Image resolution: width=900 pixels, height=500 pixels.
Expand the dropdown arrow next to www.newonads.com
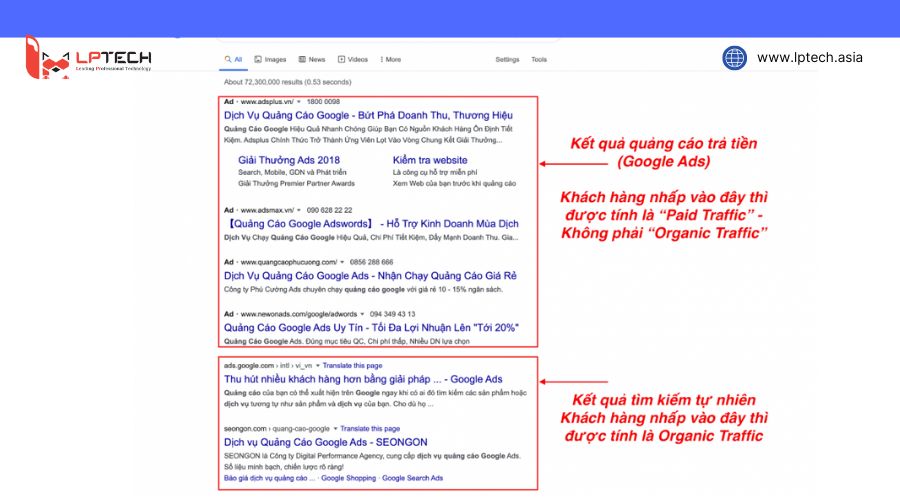[x=362, y=314]
